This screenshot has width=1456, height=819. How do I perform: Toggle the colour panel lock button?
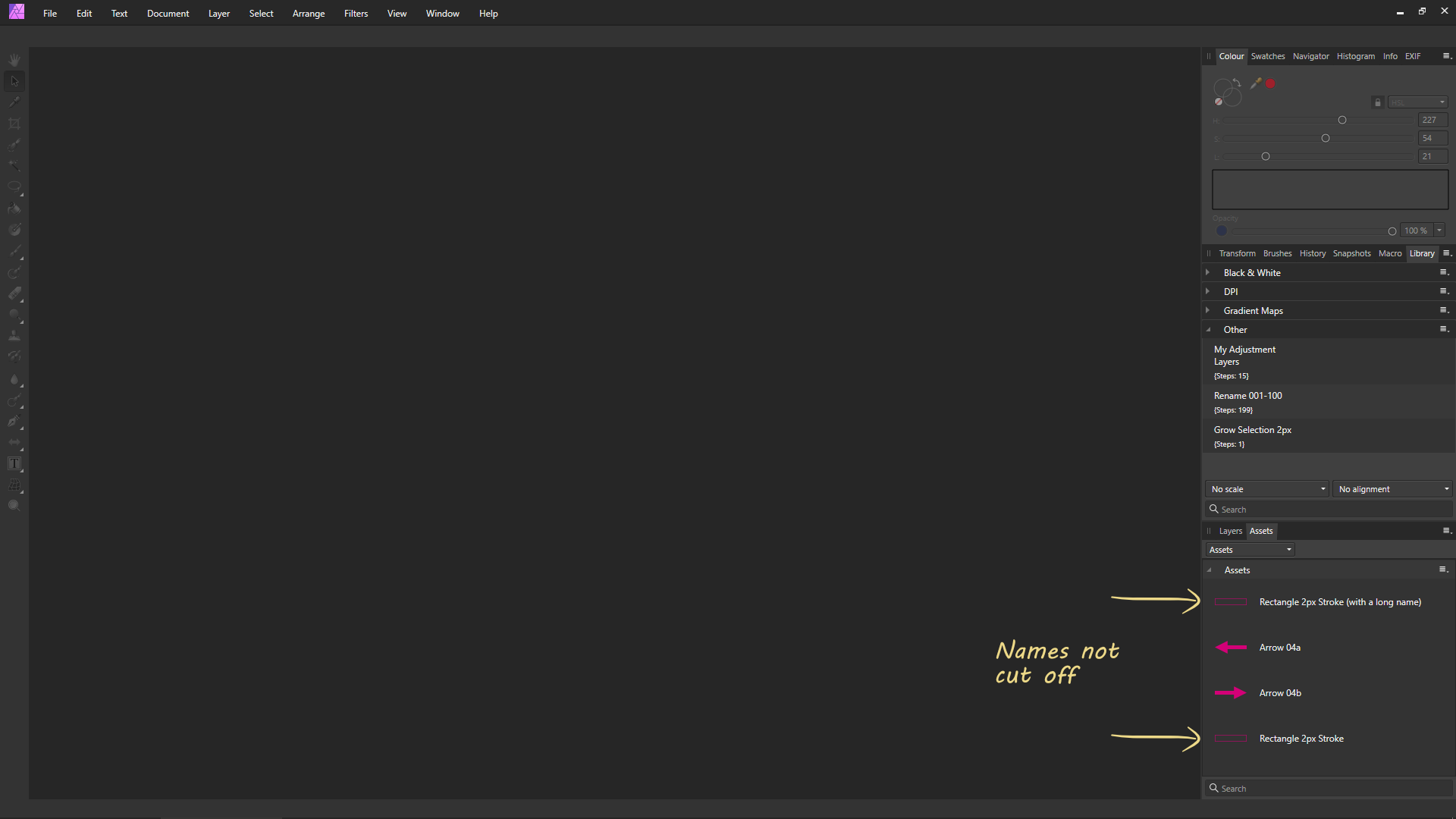1378,102
